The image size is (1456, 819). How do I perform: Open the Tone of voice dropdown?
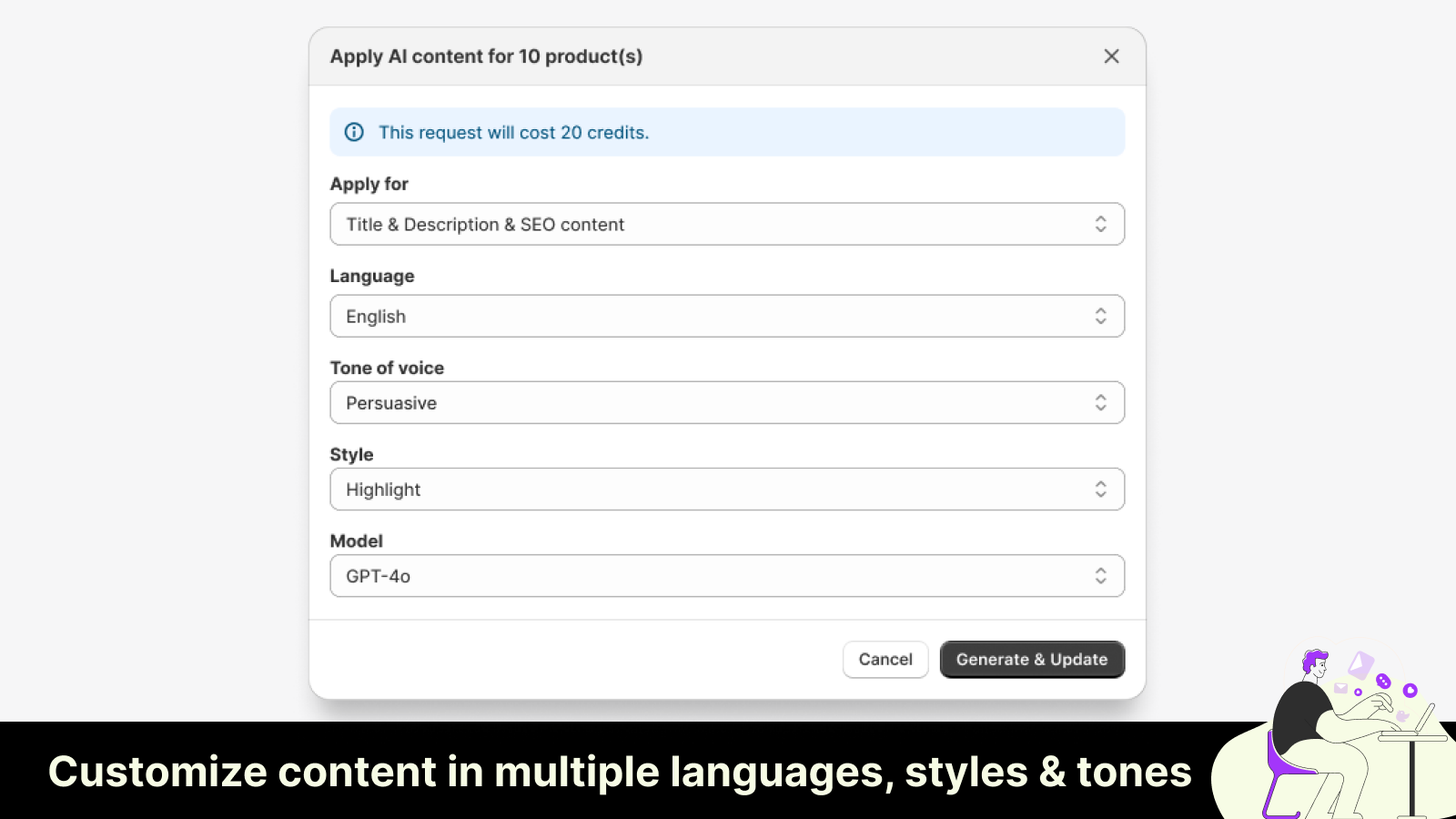click(728, 402)
